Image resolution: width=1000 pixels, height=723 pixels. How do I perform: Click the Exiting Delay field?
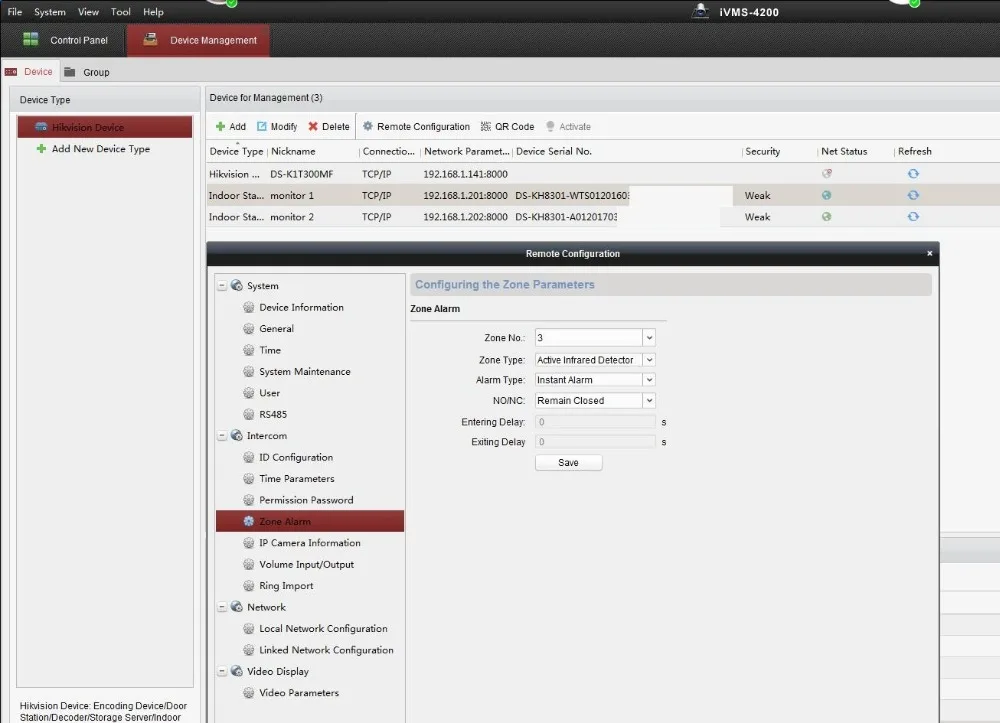594,442
